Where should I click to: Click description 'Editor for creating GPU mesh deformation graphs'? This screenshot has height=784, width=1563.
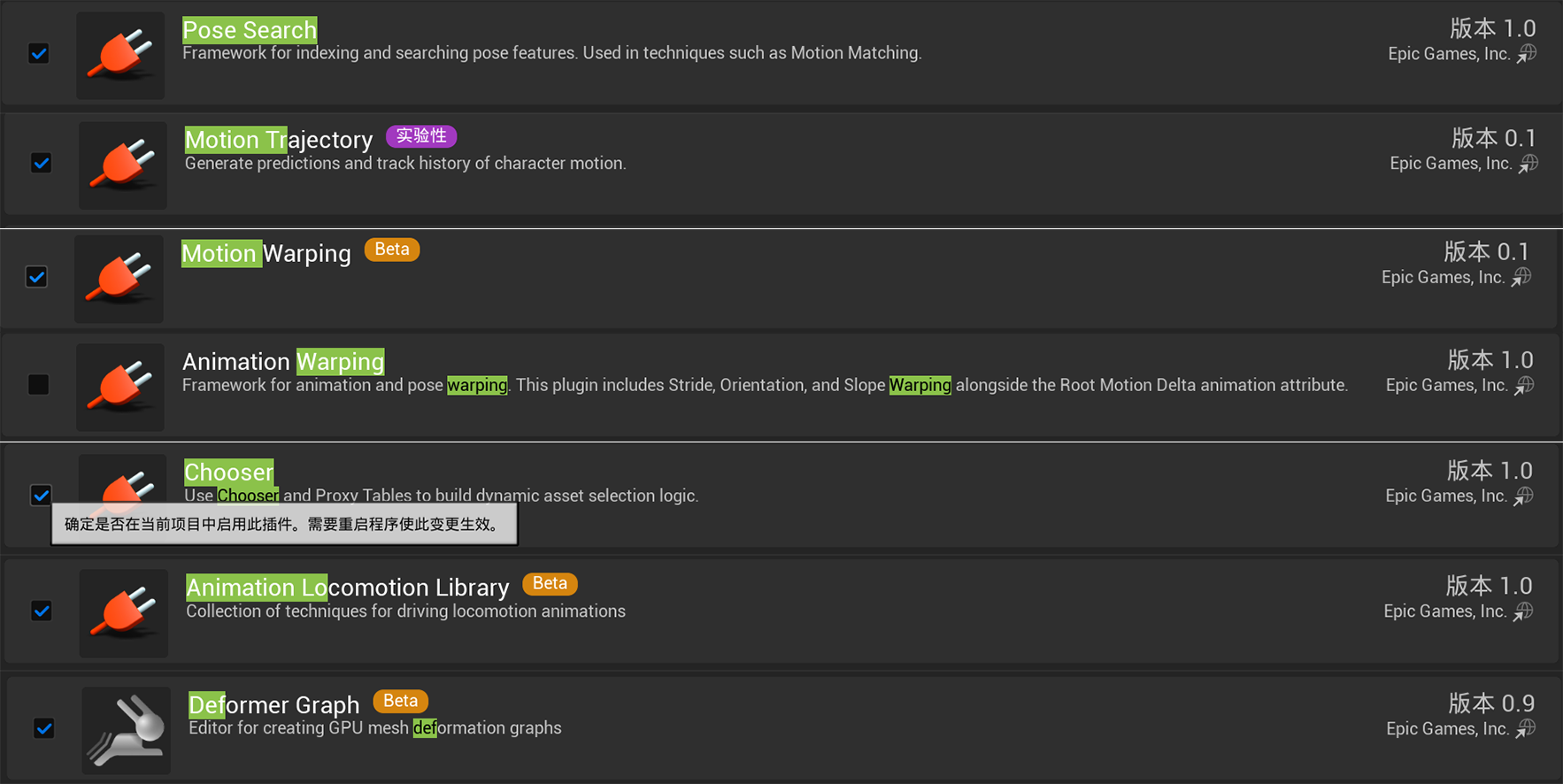pyautogui.click(x=375, y=728)
